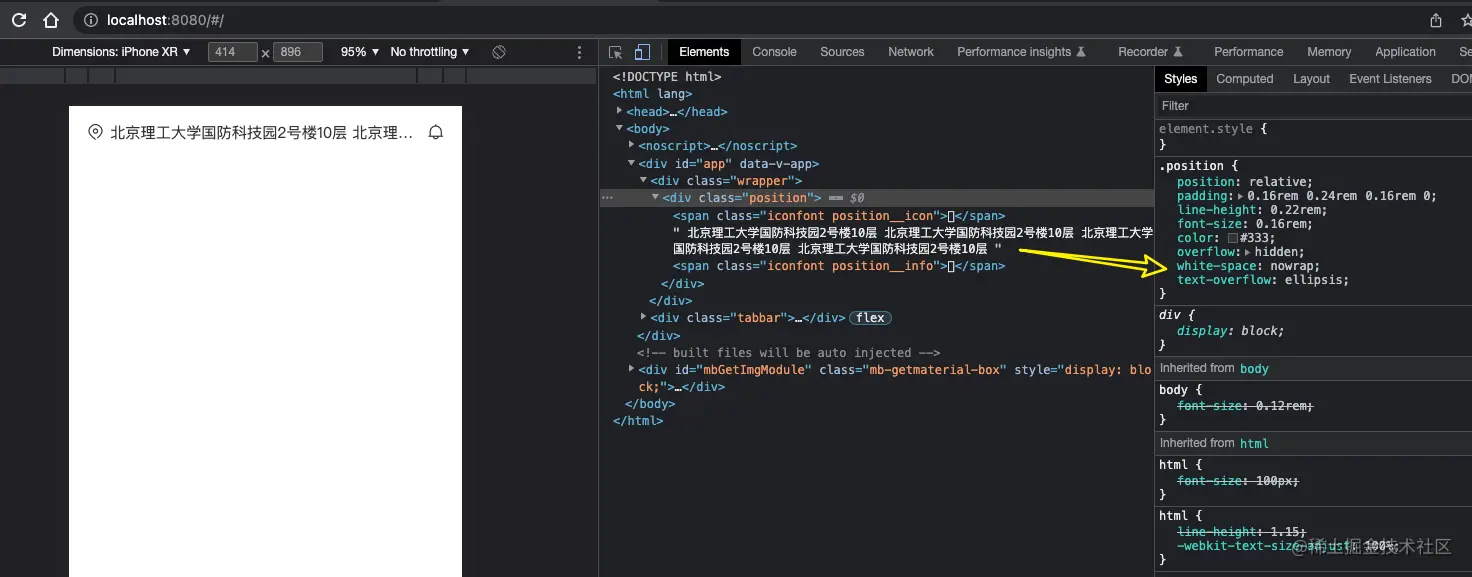Image resolution: width=1472 pixels, height=577 pixels.
Task: Open the row actions ellipsis for selected node
Action: pyautogui.click(x=606, y=198)
